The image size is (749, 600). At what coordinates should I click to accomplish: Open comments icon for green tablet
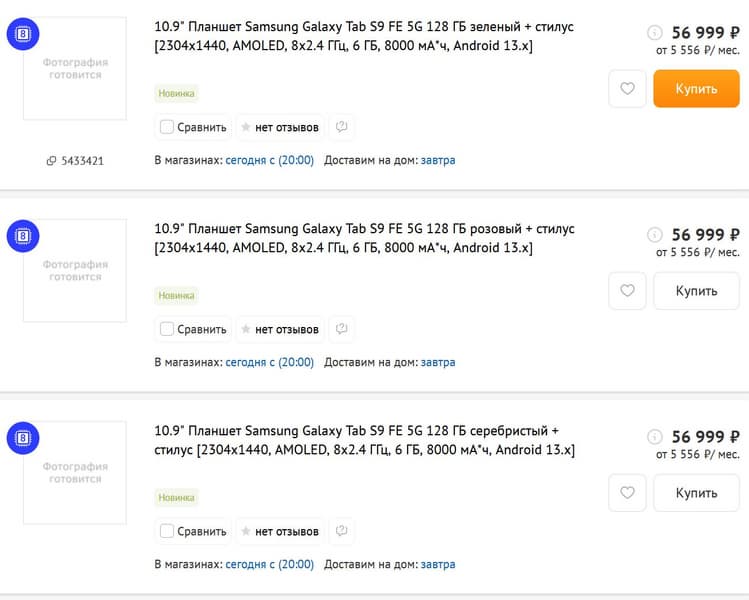tap(342, 127)
